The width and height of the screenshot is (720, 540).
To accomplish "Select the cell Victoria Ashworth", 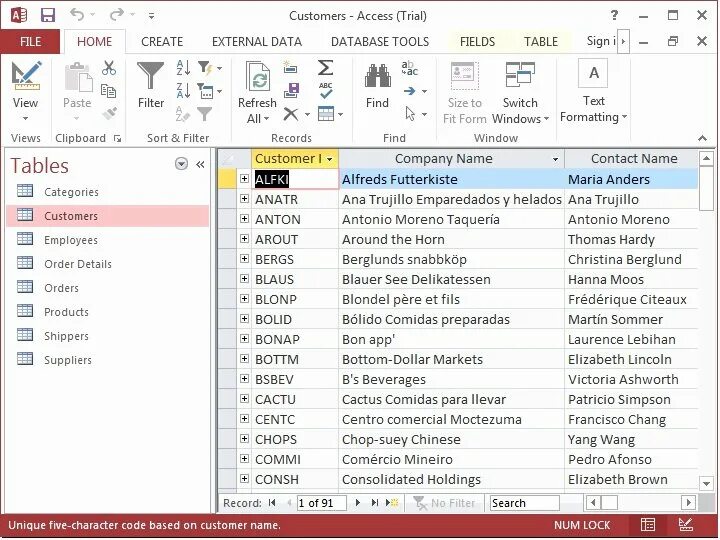I will pos(631,379).
